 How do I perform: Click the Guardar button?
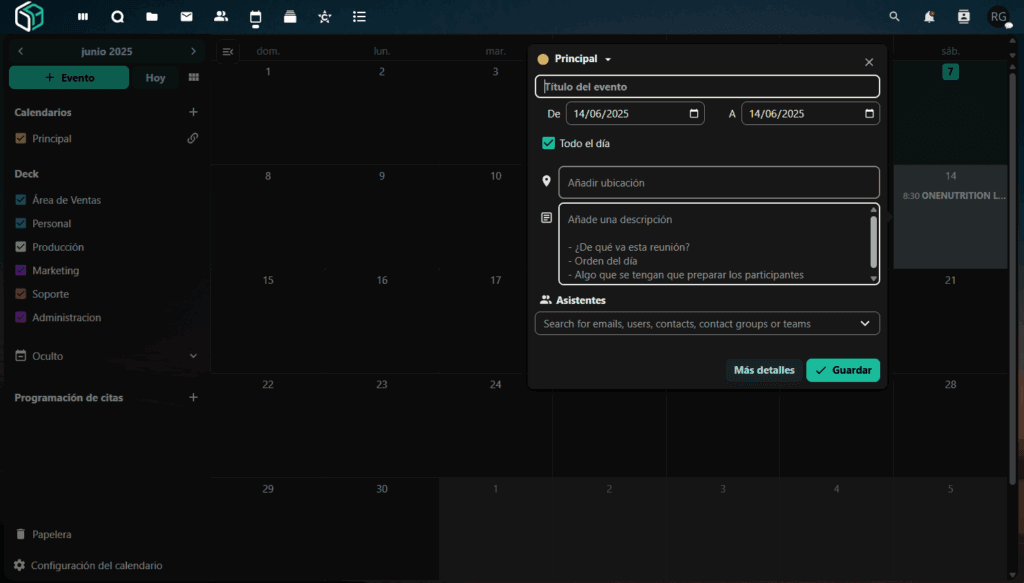coord(843,370)
